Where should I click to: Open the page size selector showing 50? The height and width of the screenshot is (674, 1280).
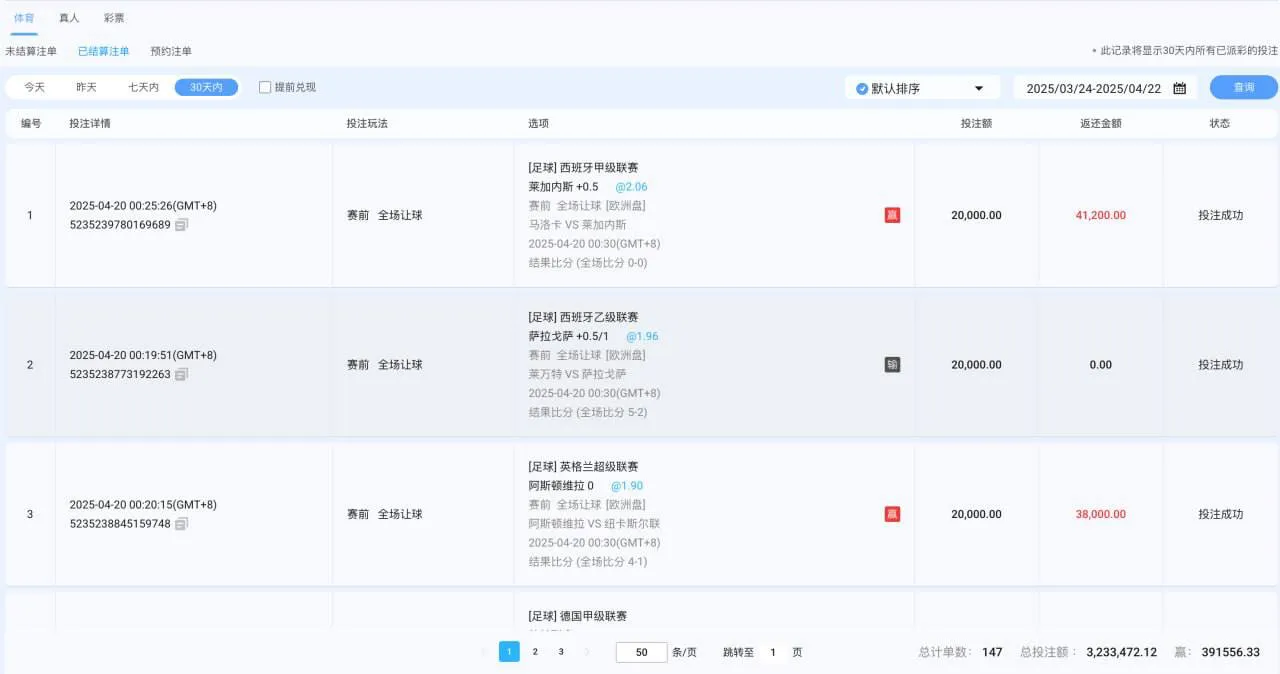(640, 651)
